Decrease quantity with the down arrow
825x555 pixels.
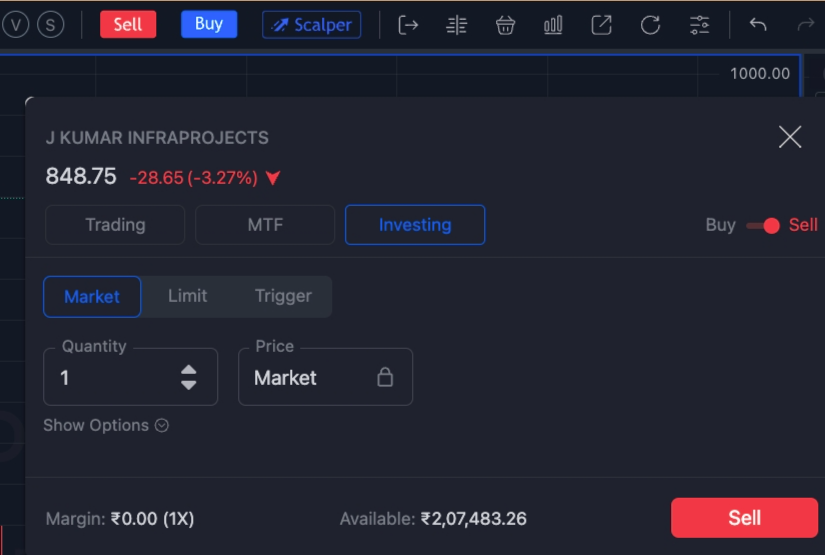click(188, 385)
